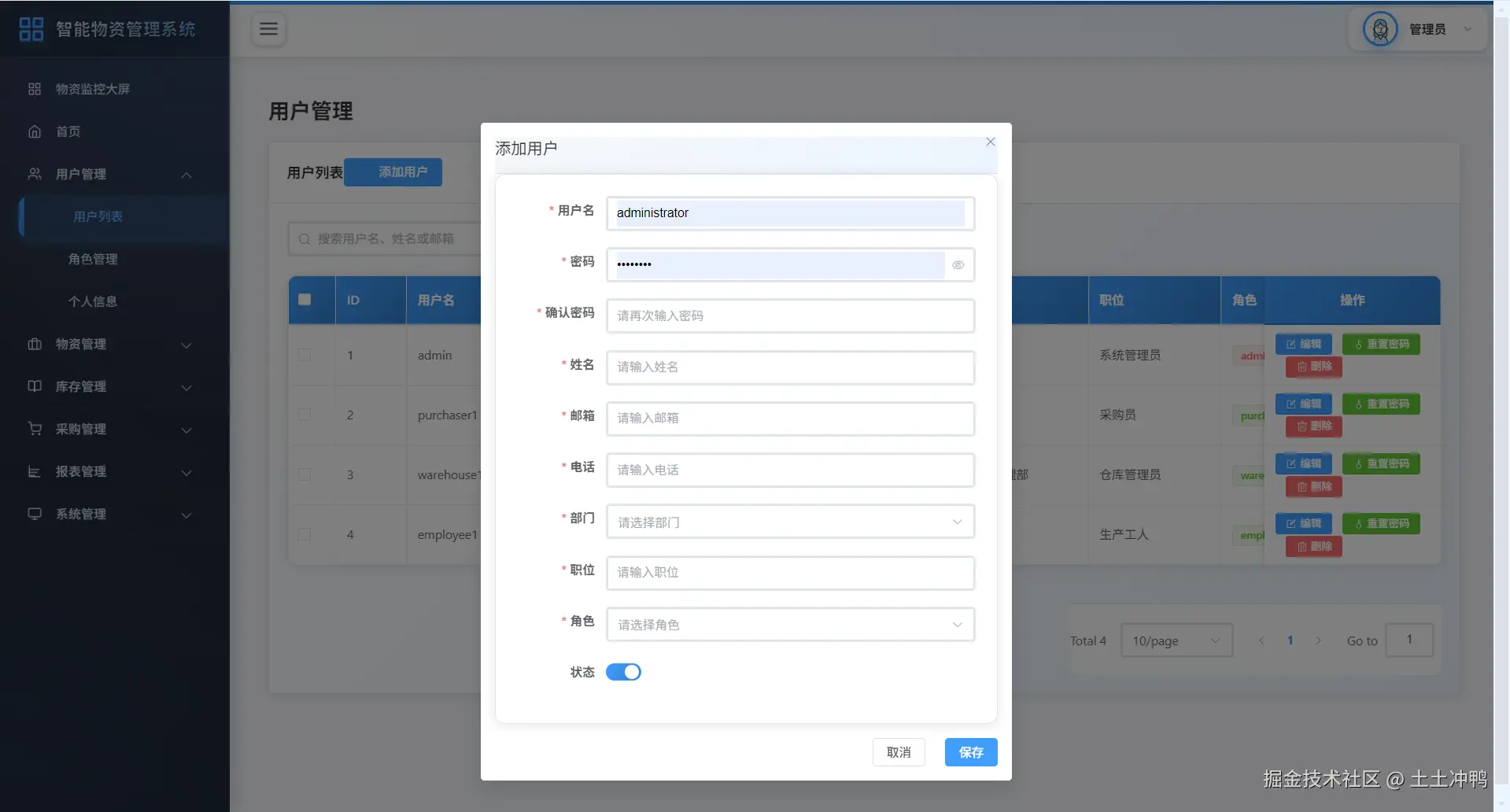This screenshot has width=1510, height=812.
Task: Go to 首页 menu item
Action: point(115,131)
